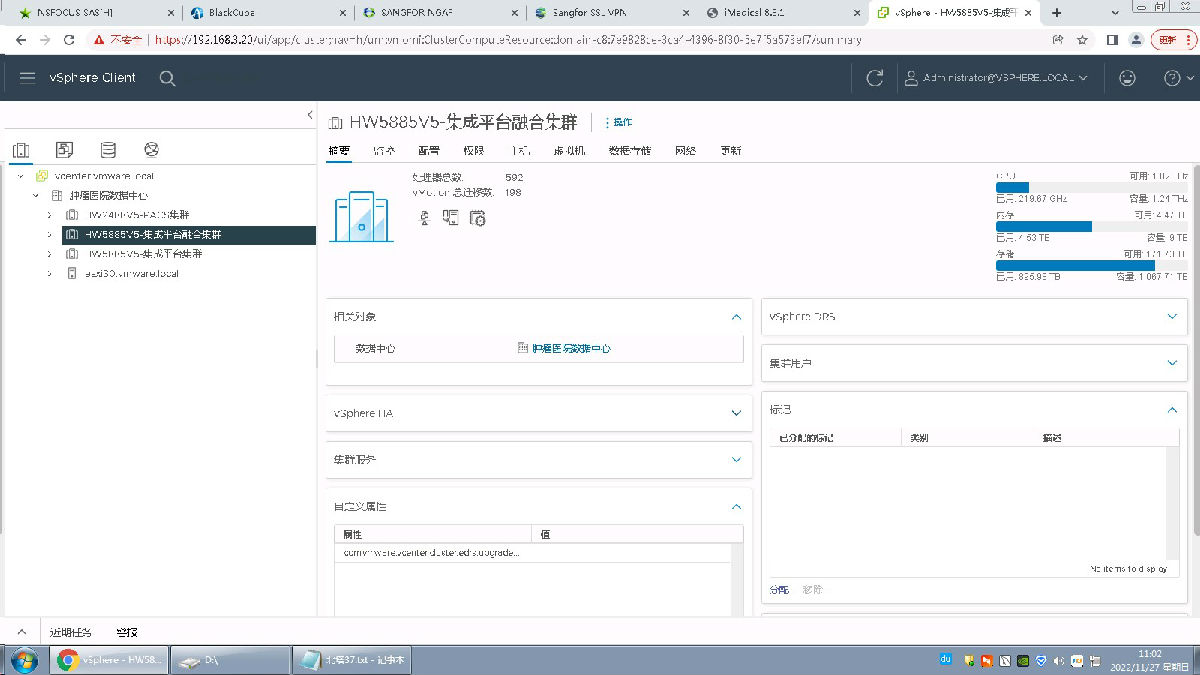Switch to the 监控 monitor tab

pos(384,151)
